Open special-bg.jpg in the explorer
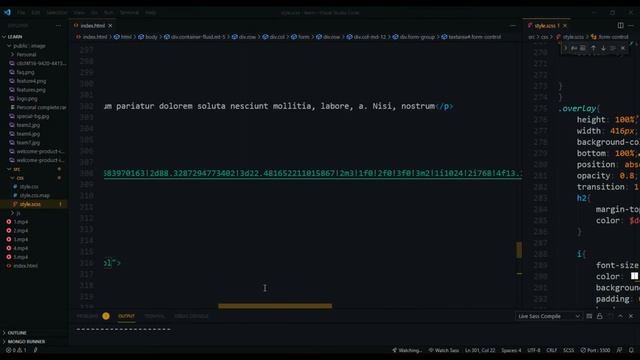 (33, 116)
